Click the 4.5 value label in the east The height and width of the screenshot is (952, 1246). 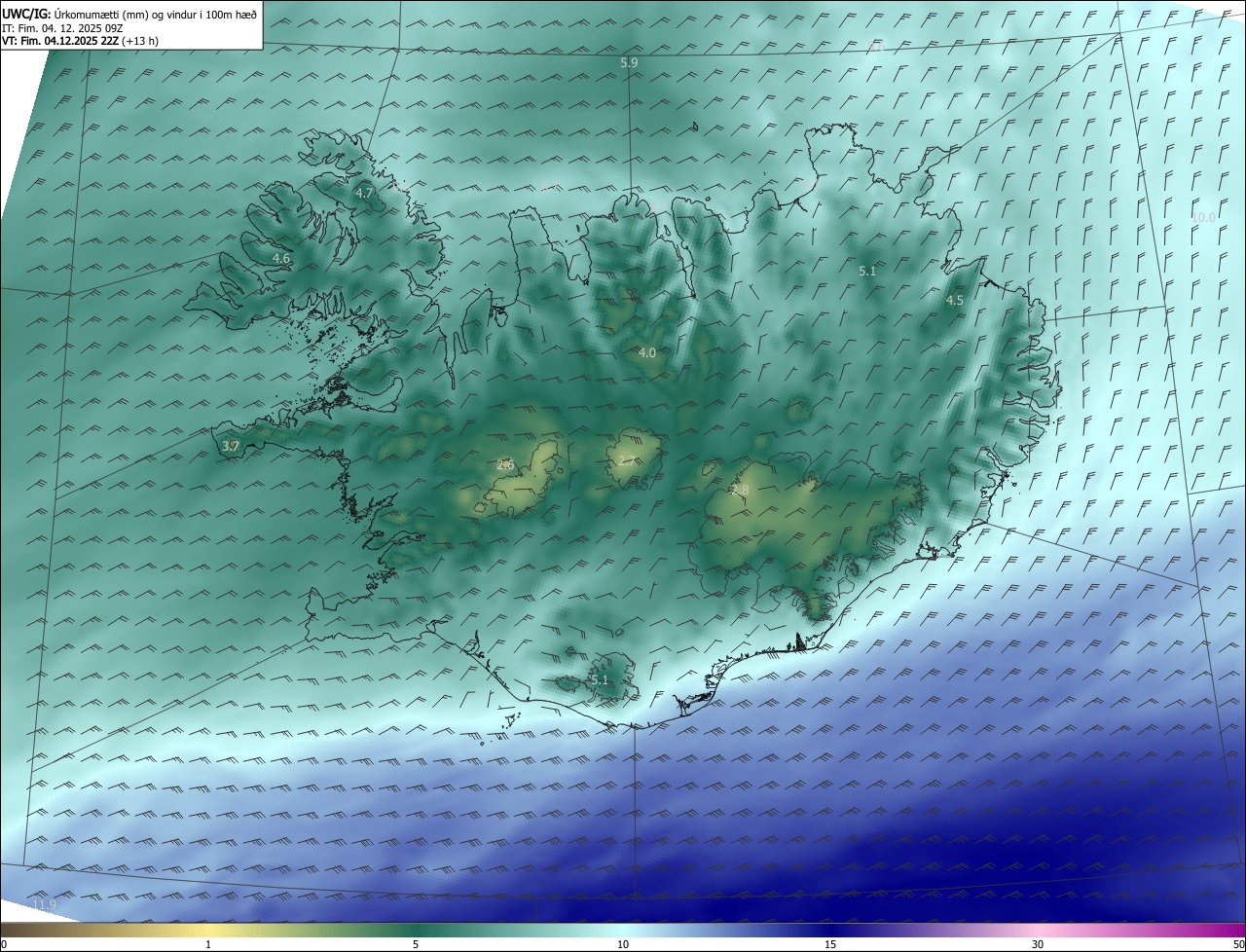coord(955,301)
